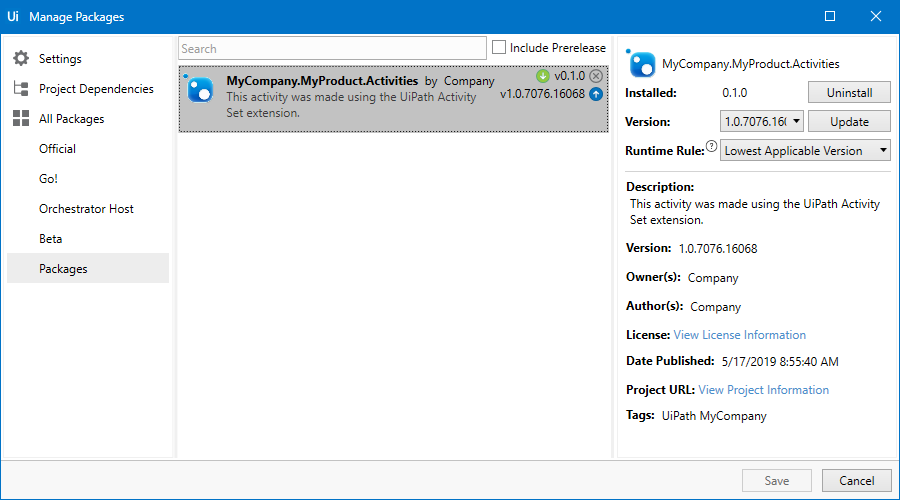Click the green installed-version arrow icon
Image resolution: width=900 pixels, height=500 pixels.
click(x=542, y=76)
